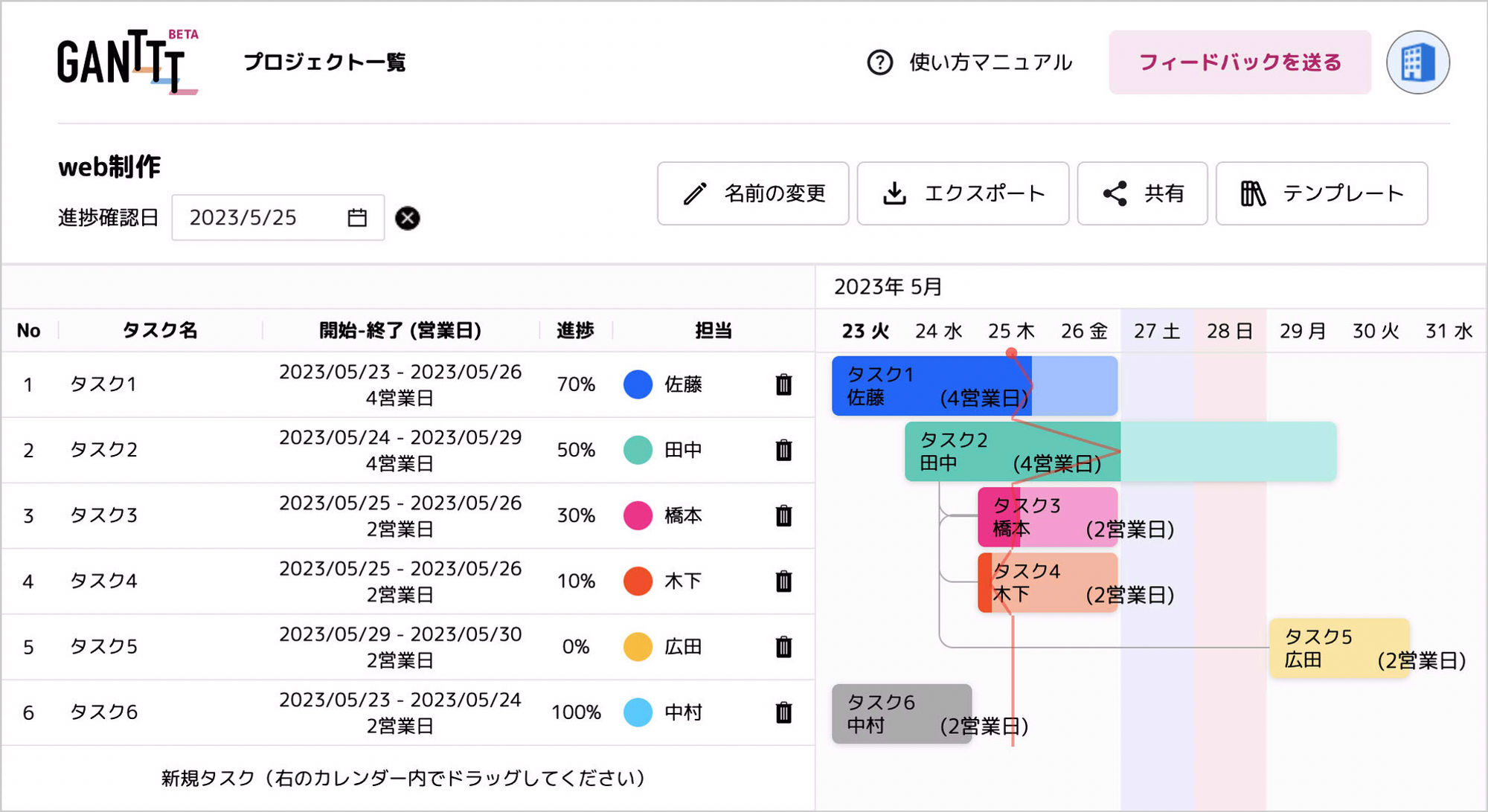Click the タスク2 name cell
The width and height of the screenshot is (1488, 812).
pyautogui.click(x=103, y=450)
